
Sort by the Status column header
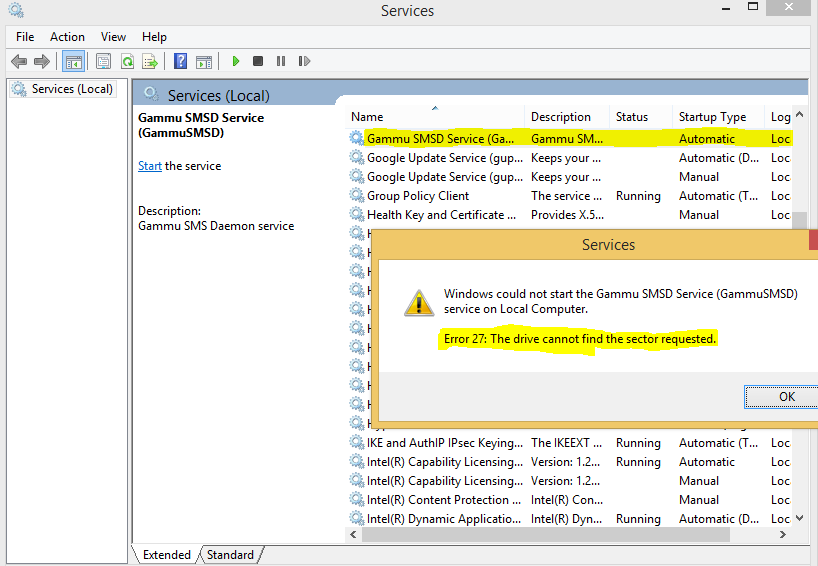click(641, 117)
